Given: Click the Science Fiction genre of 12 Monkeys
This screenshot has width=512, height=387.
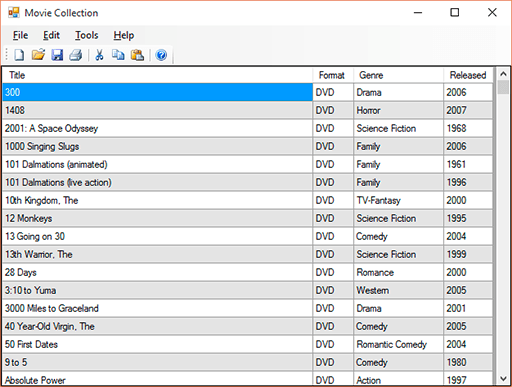Looking at the screenshot, I should click(x=398, y=218).
